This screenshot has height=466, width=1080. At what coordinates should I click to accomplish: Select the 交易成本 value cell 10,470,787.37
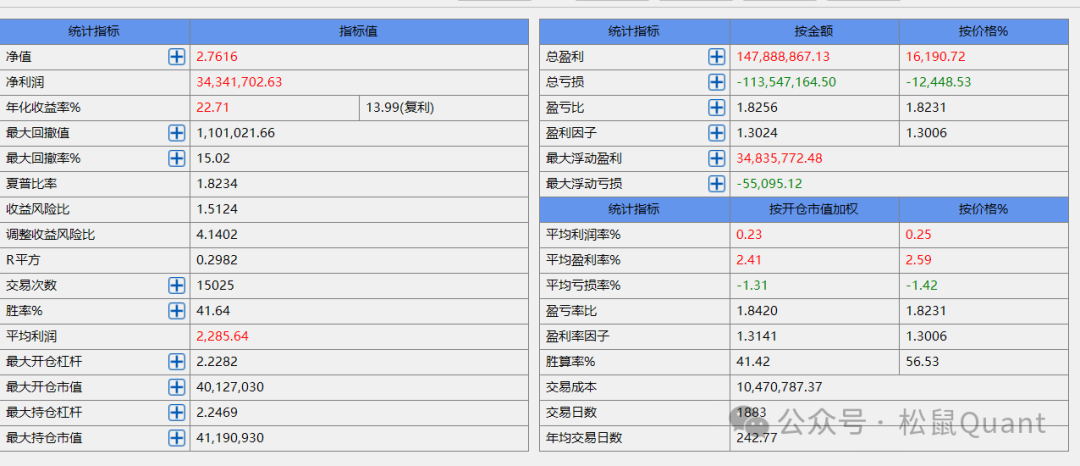pyautogui.click(x=779, y=387)
